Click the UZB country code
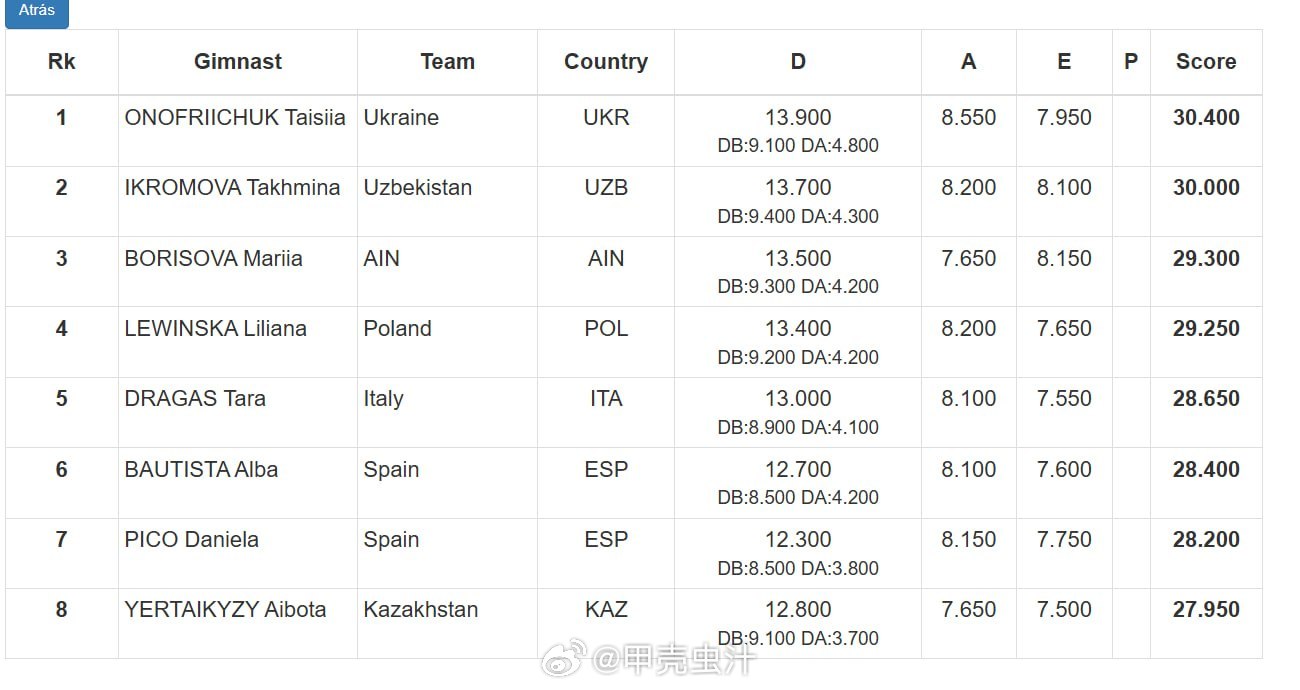 coord(606,188)
